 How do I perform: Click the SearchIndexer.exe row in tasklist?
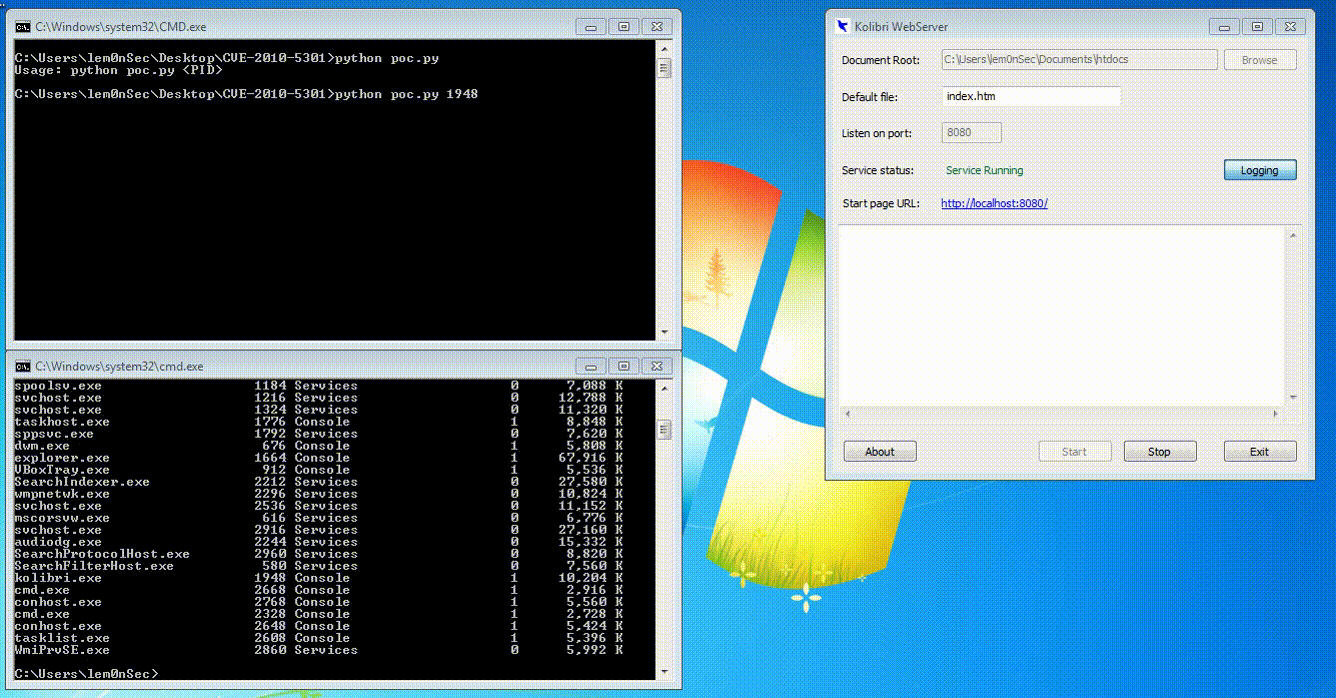point(319,482)
